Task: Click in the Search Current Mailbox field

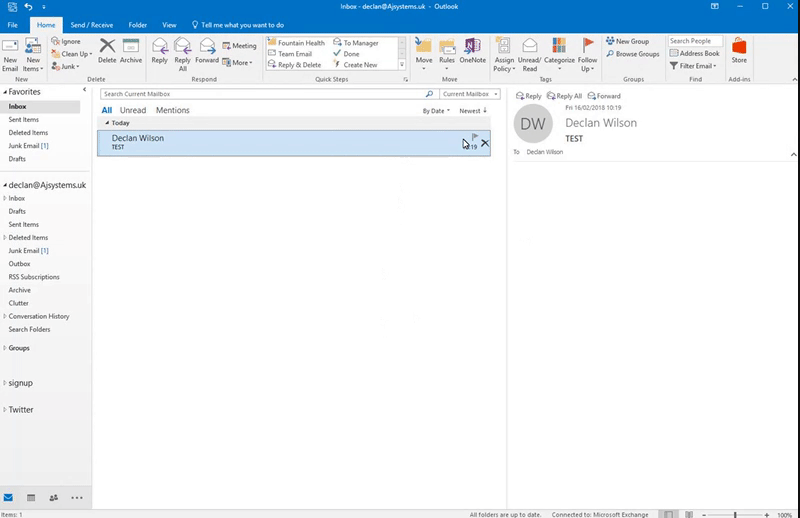Action: point(263,94)
